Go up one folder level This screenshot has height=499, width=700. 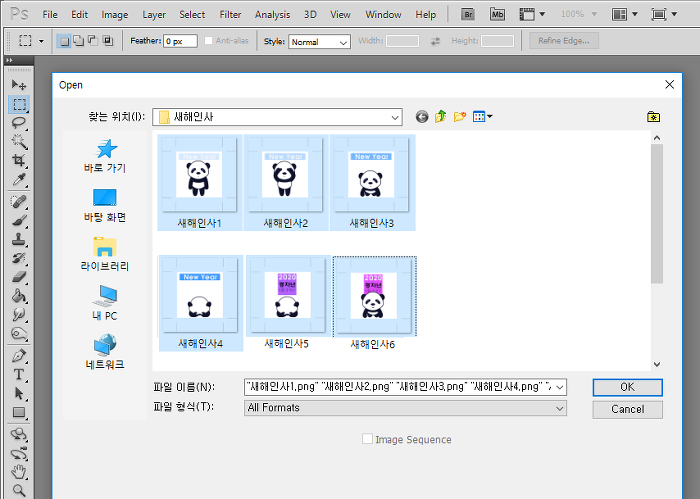point(440,117)
